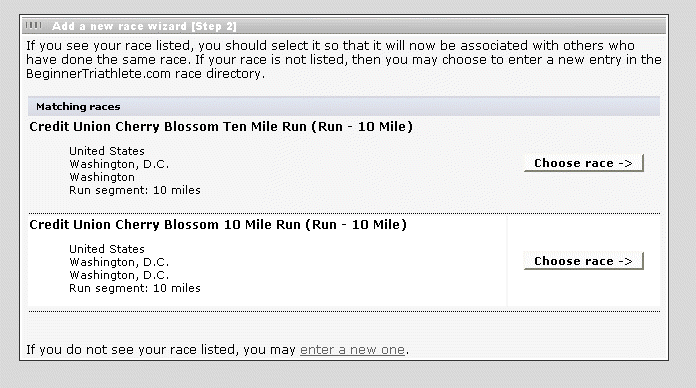Click the 'Add a new race wizard [Step 2]' title
Viewport: 696px width, 388px height.
[x=144, y=26]
